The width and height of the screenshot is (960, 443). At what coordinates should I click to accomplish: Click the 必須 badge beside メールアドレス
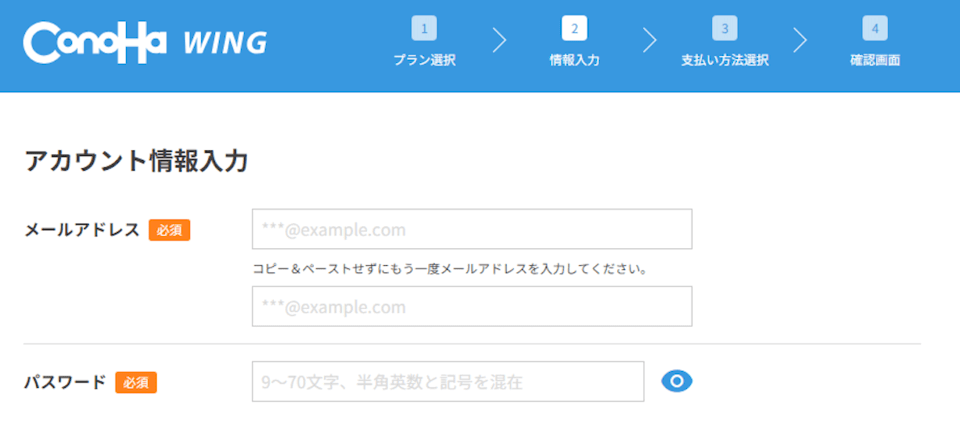point(169,230)
